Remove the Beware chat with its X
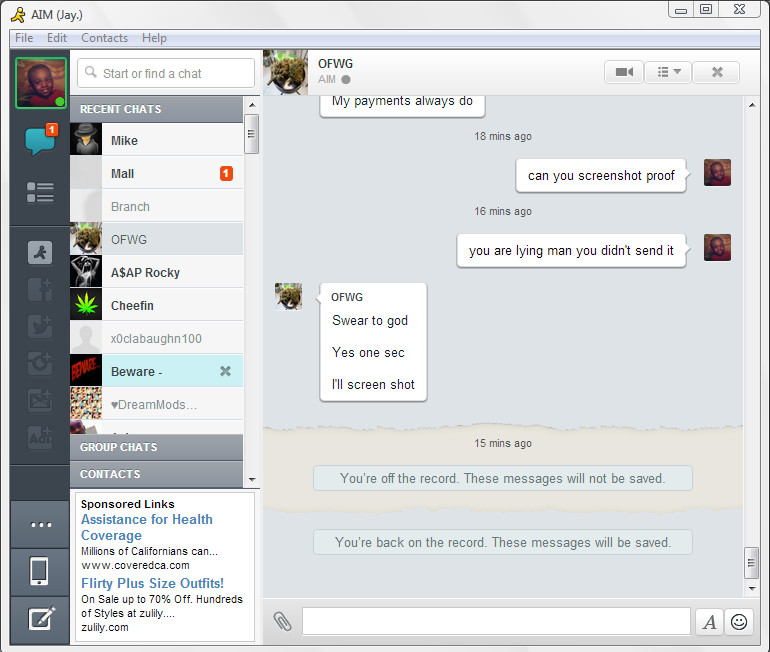 click(x=225, y=371)
